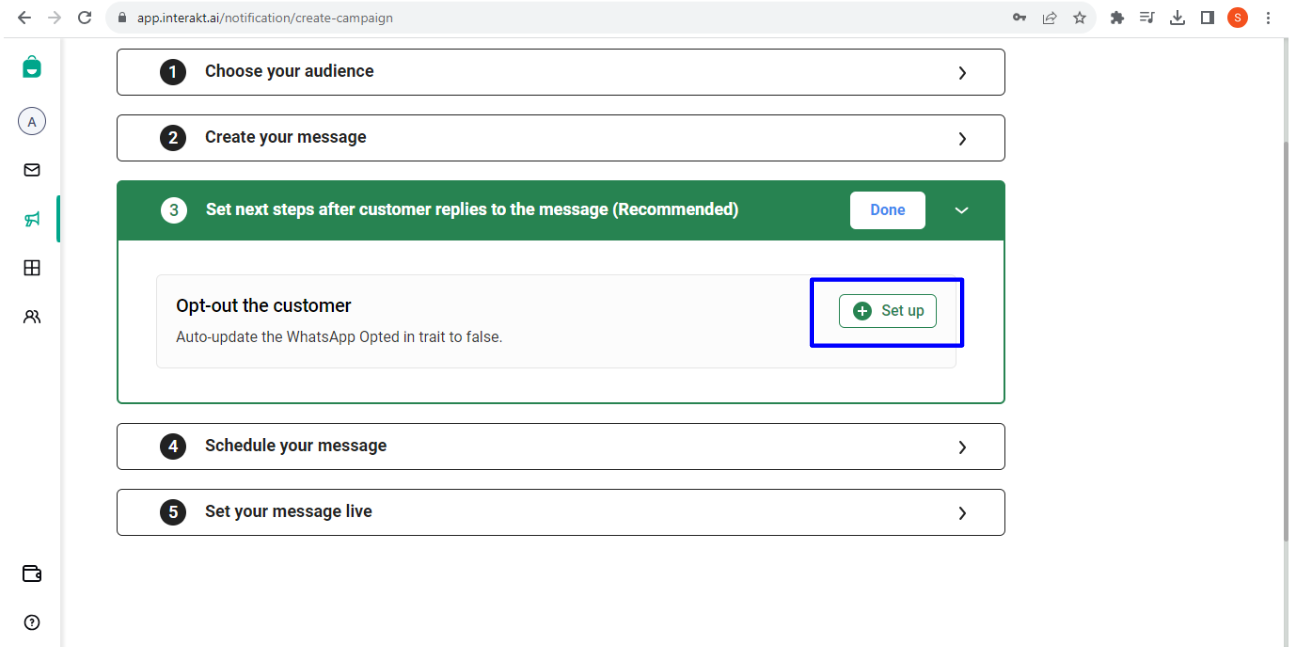Click the Opt-out the customer heading
This screenshot has height=647, width=1289.
click(264, 306)
